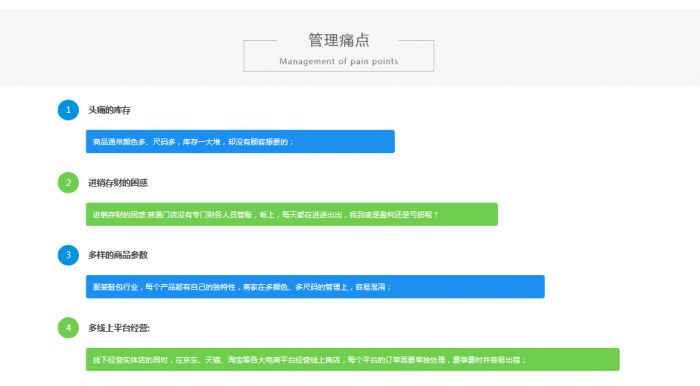This screenshot has width=700, height=386.
Task: Click the green number 2 circle icon
Action: 68,183
